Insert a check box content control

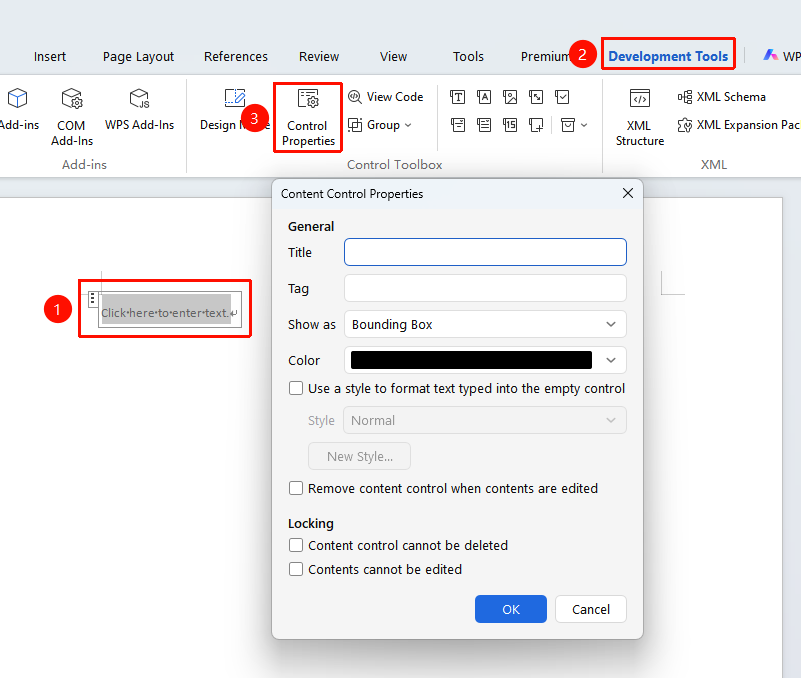click(562, 97)
